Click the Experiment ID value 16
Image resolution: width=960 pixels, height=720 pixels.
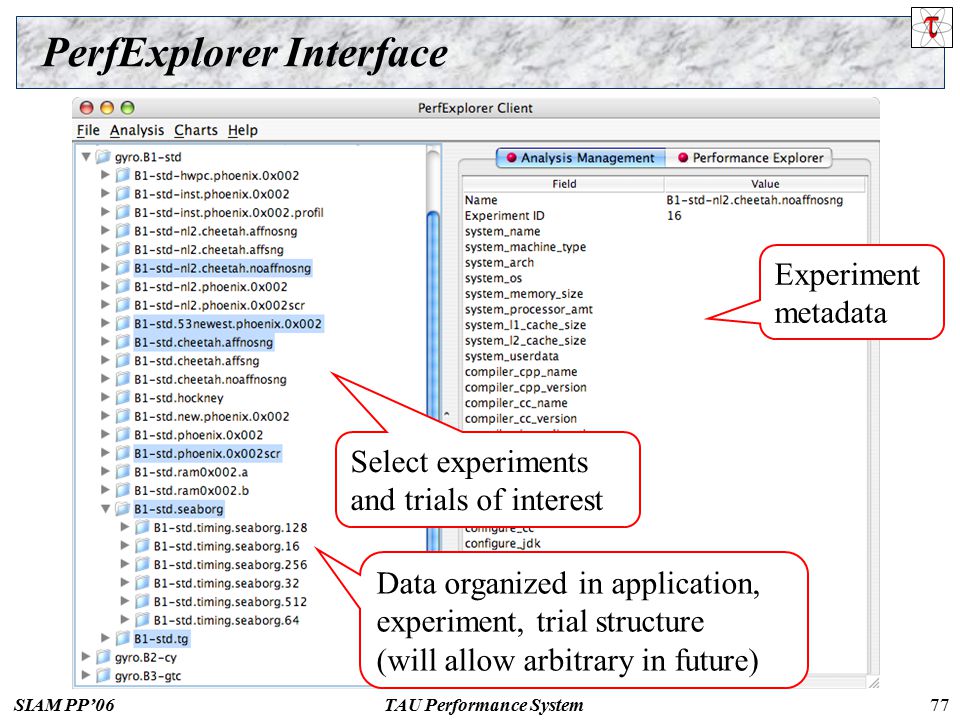coord(674,216)
